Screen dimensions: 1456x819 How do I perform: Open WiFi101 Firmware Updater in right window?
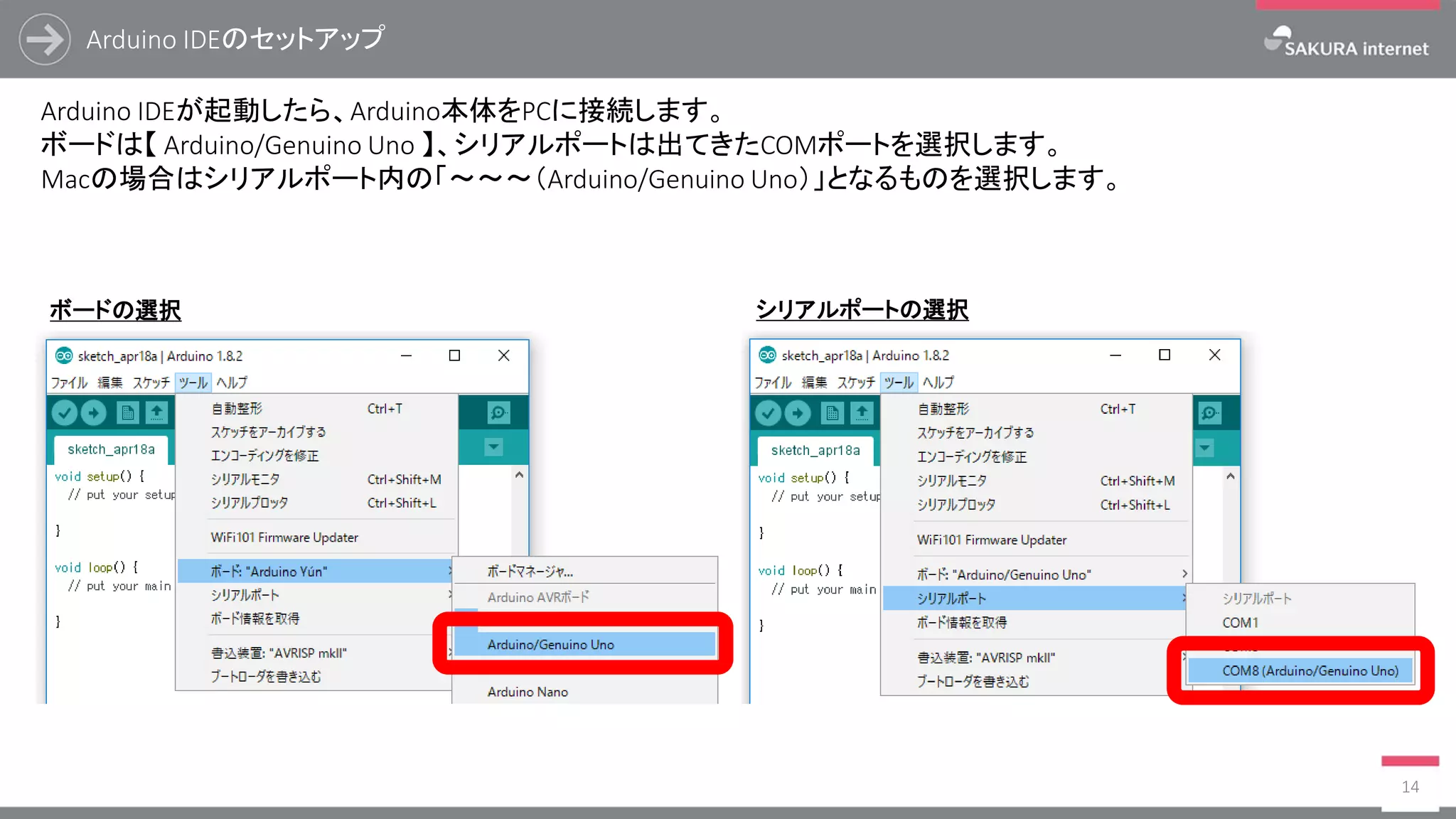click(x=1036, y=540)
